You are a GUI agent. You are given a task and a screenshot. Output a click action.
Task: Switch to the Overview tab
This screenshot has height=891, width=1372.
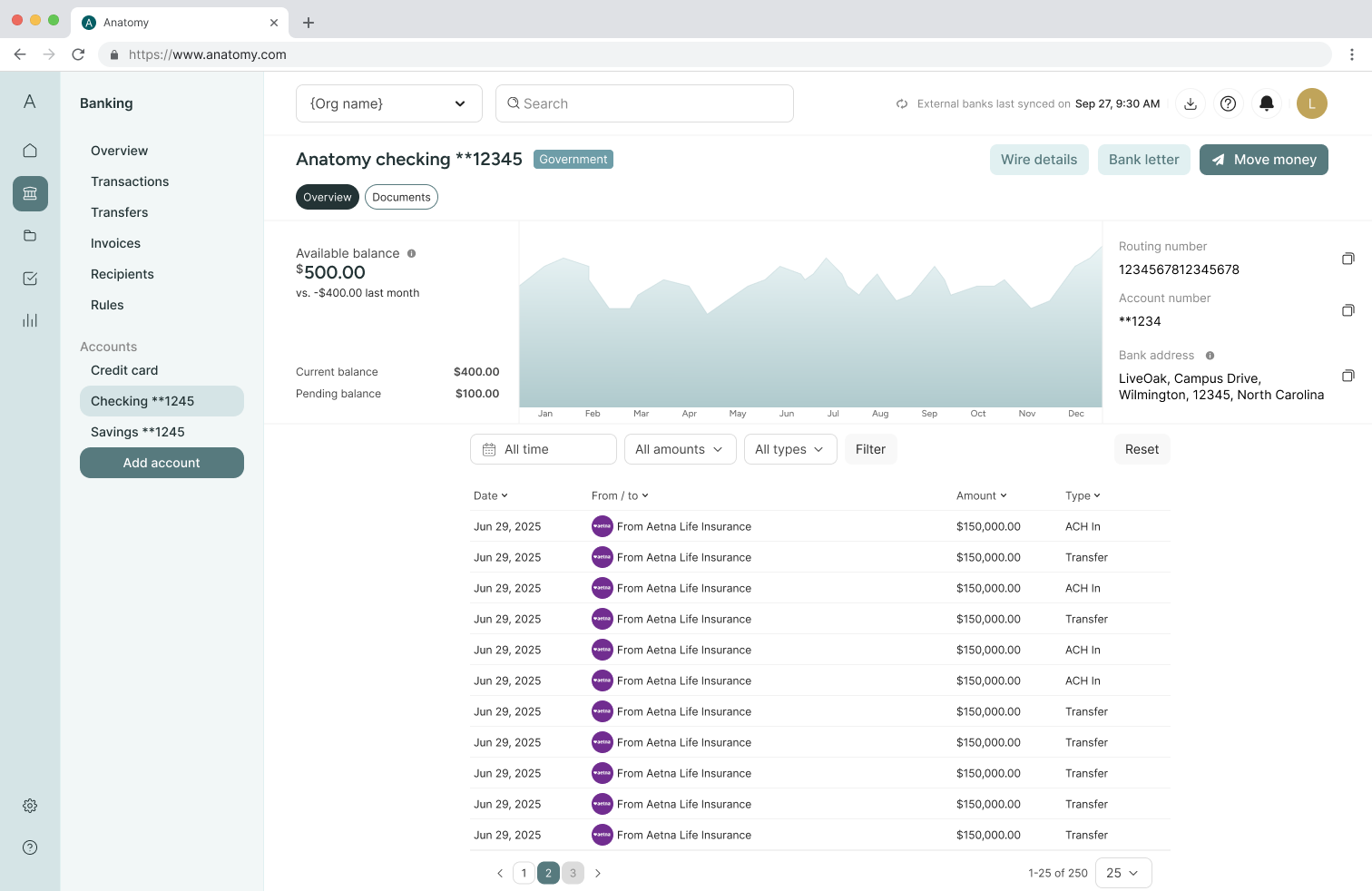pos(328,197)
